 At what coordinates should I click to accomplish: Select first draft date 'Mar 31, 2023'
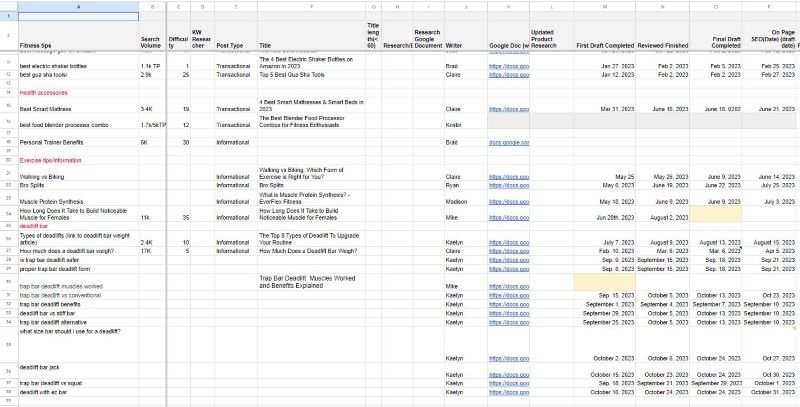[605, 106]
